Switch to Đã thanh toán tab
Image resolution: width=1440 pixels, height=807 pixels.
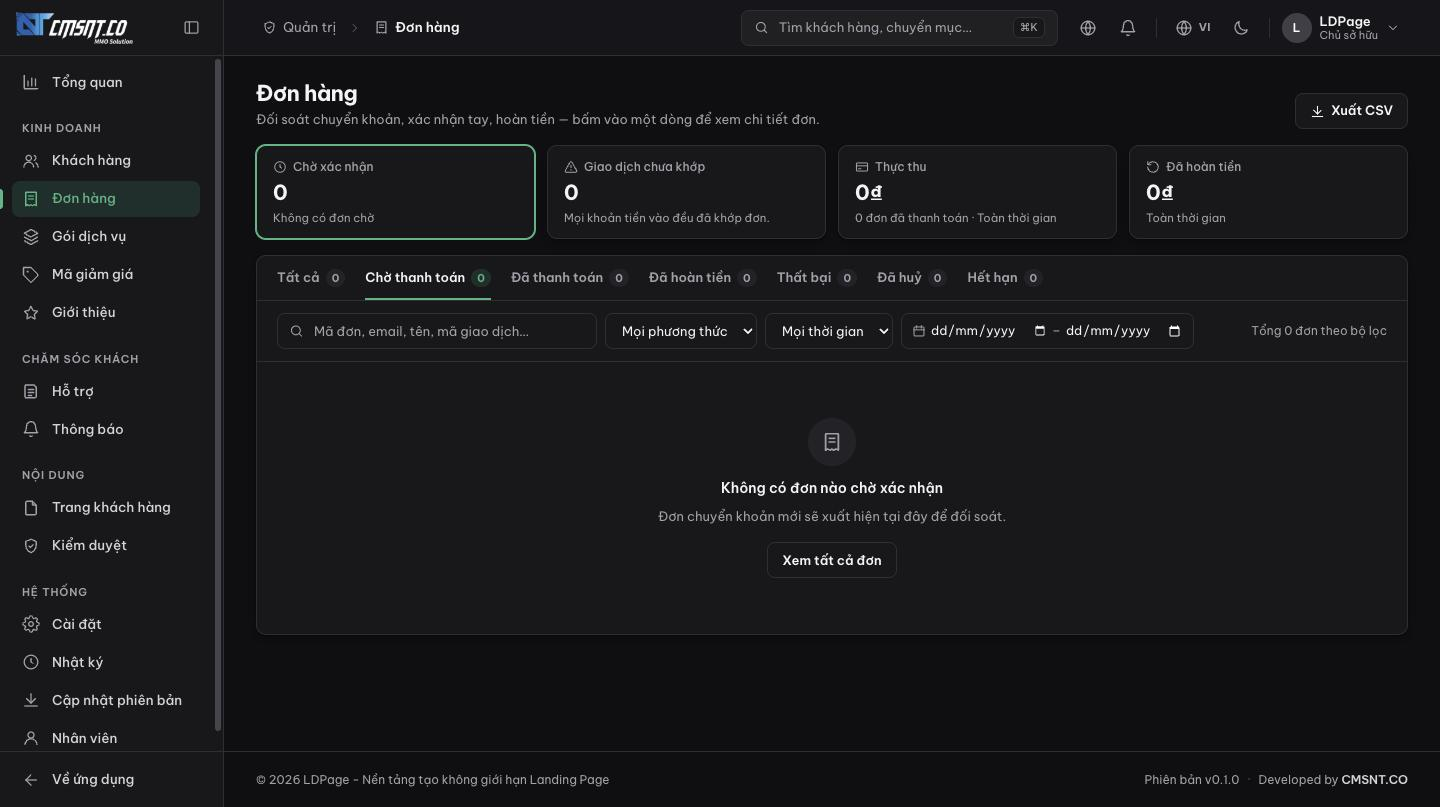click(x=569, y=278)
